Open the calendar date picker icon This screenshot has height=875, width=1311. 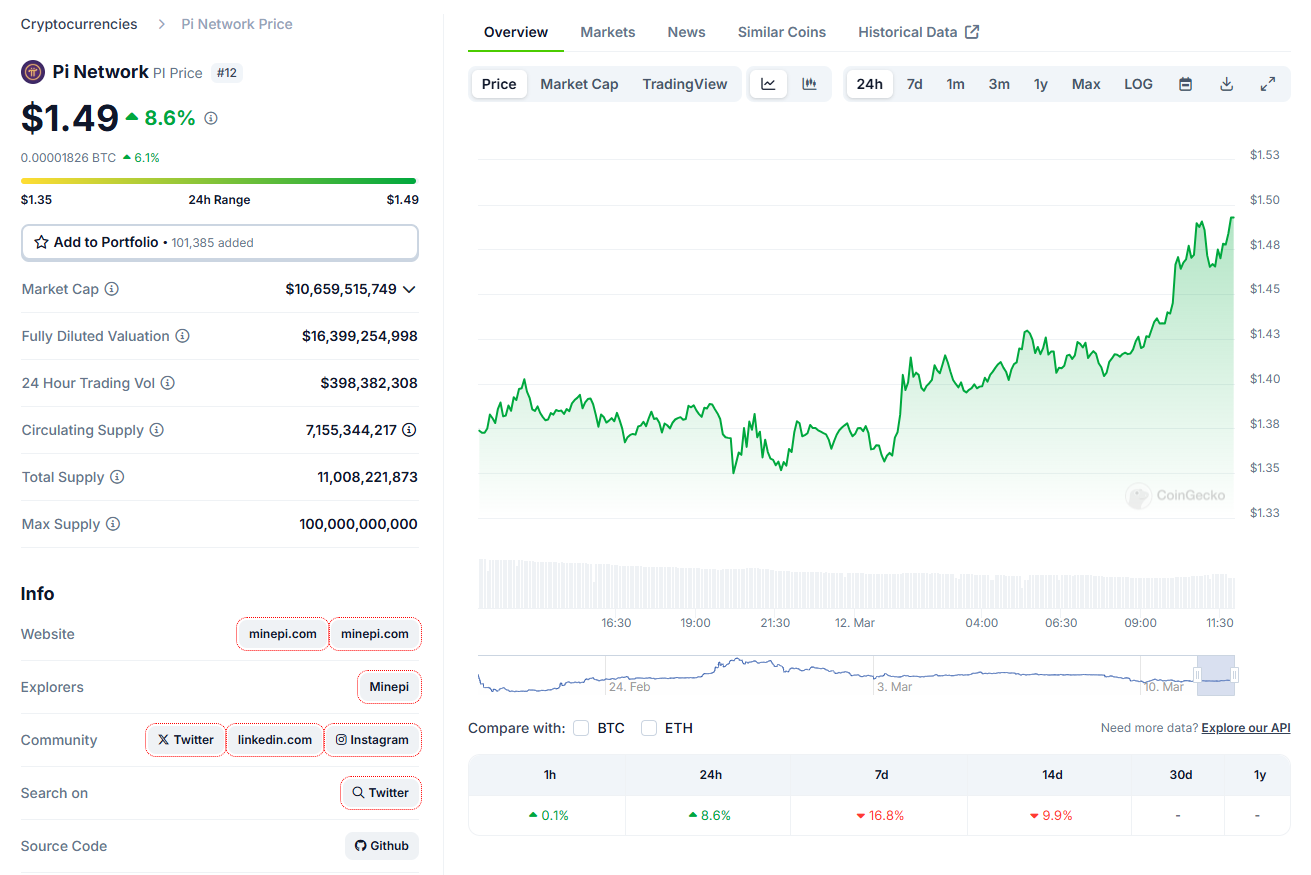1185,84
